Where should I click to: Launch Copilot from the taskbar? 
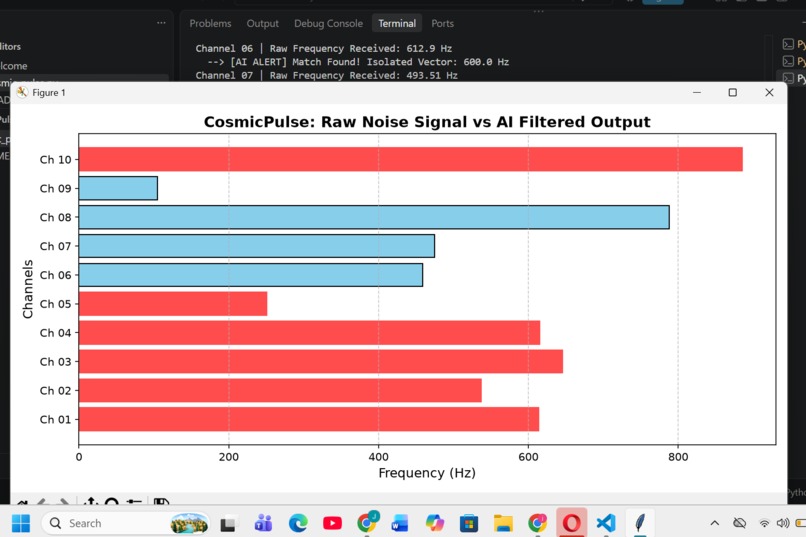434,524
